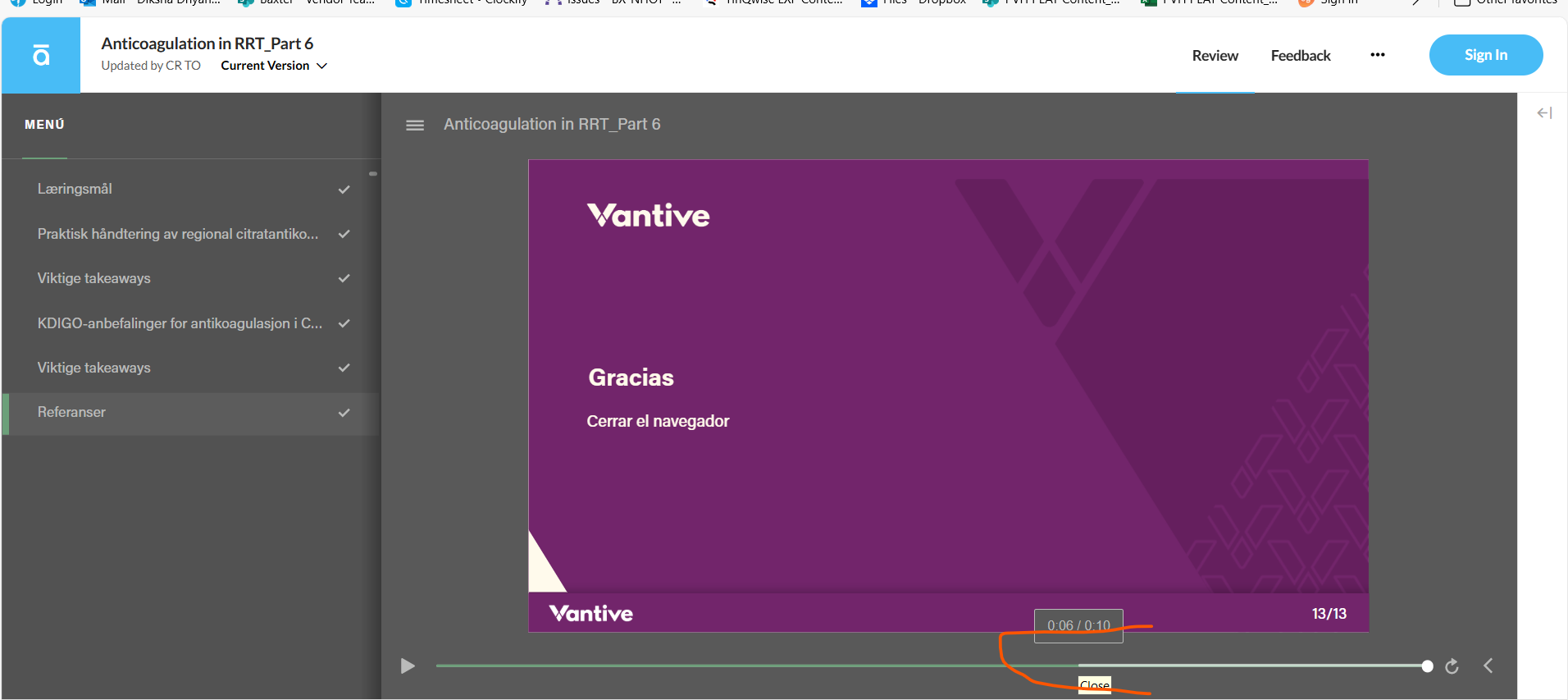The height and width of the screenshot is (700, 1568).
Task: Open the Feedback tab
Action: (x=1301, y=56)
